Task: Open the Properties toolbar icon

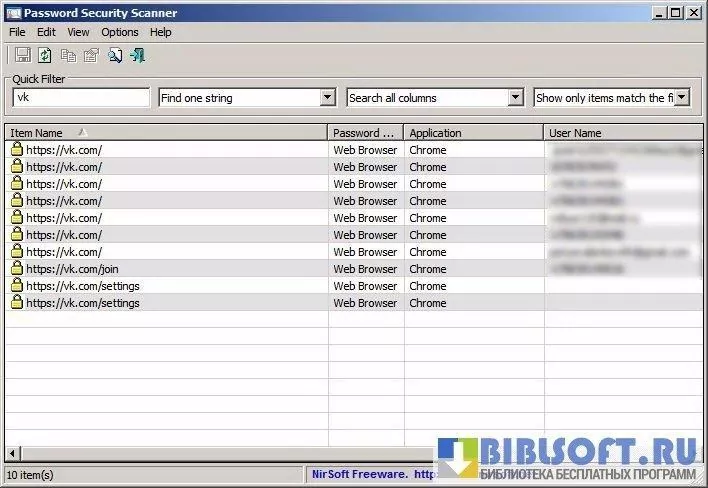Action: click(91, 55)
